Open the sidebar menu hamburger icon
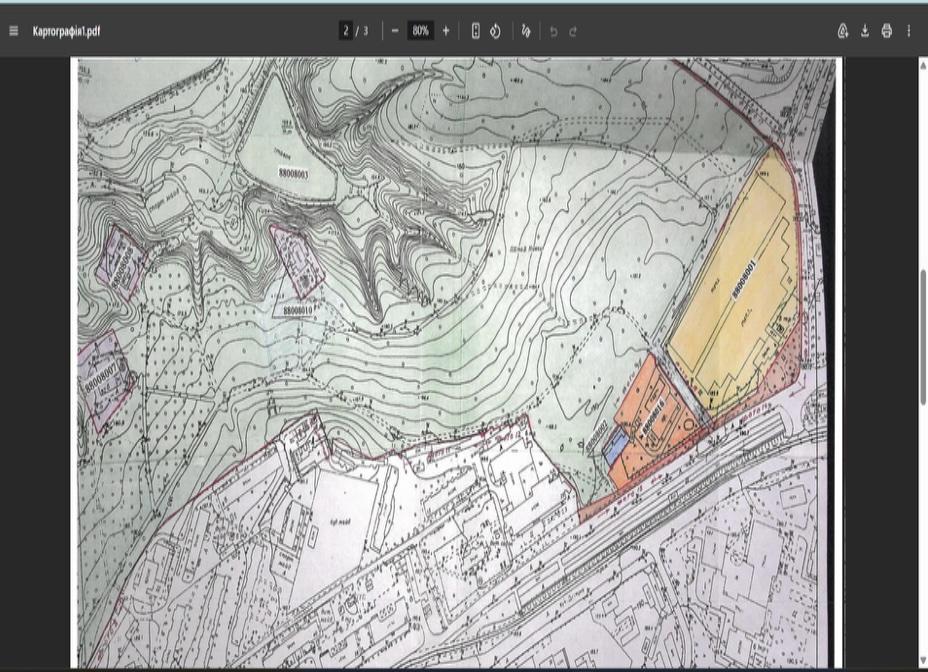 (14, 31)
